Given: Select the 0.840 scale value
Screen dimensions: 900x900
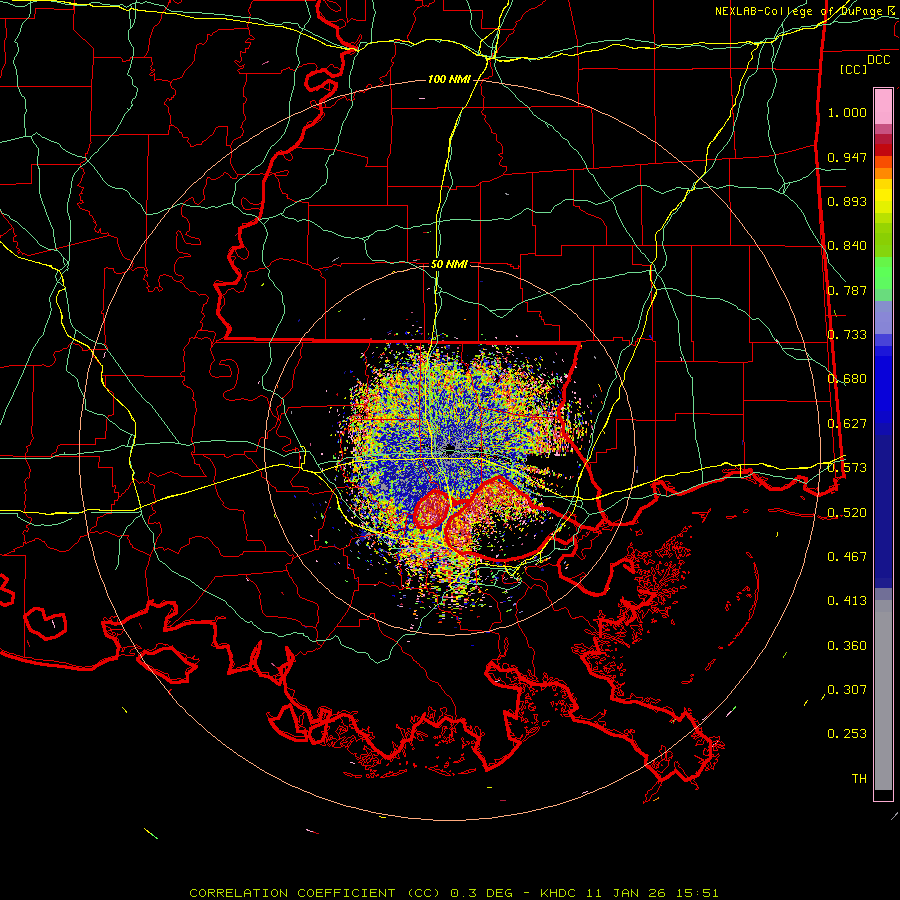Looking at the screenshot, I should coord(847,246).
